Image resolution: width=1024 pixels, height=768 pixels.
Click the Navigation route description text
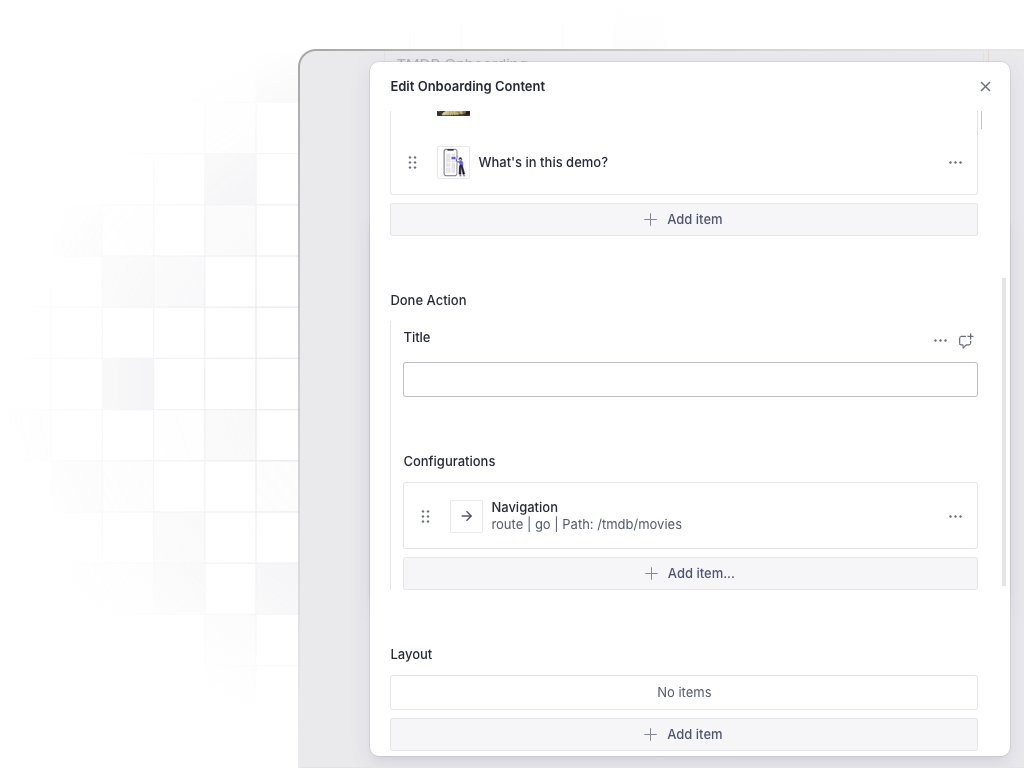coord(587,524)
